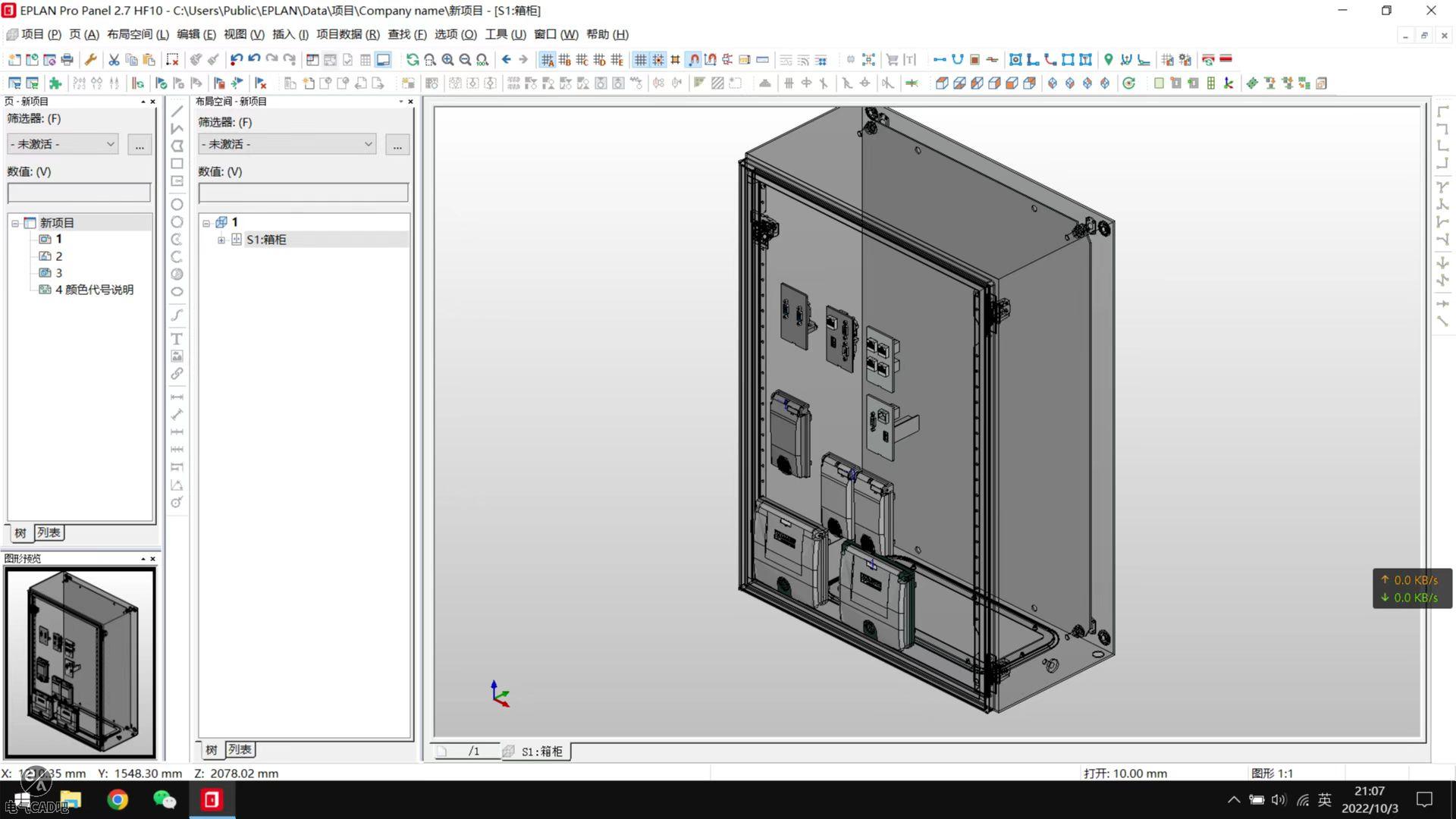Click the Zoom In magnifier icon
This screenshot has height=819, width=1456.
coord(447,59)
